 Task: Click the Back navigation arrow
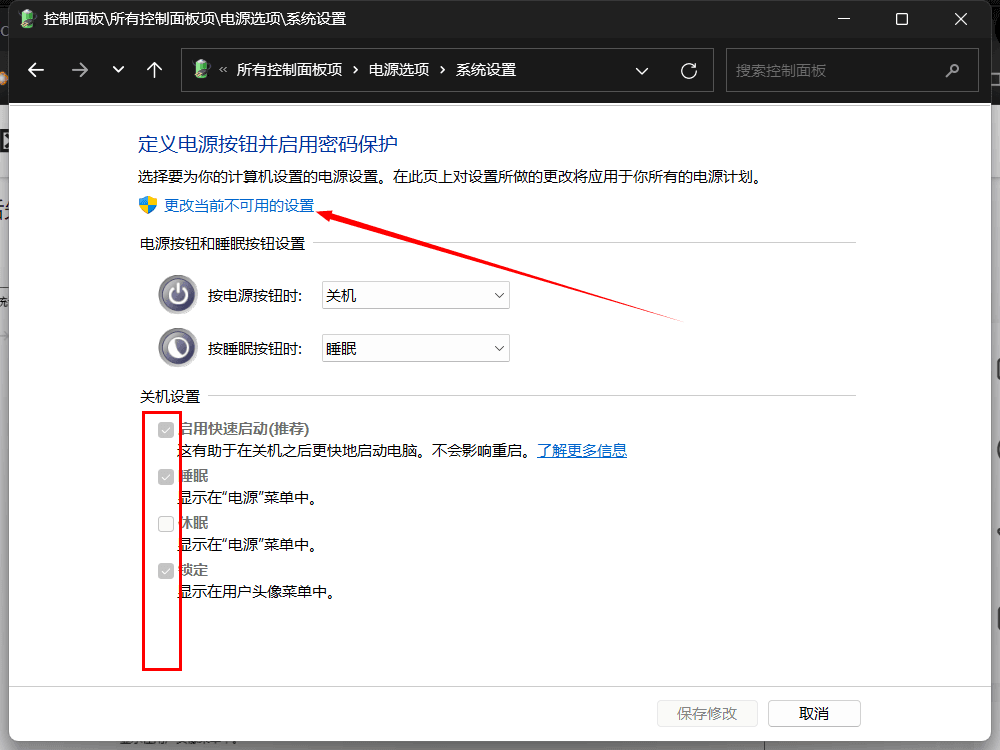37,70
